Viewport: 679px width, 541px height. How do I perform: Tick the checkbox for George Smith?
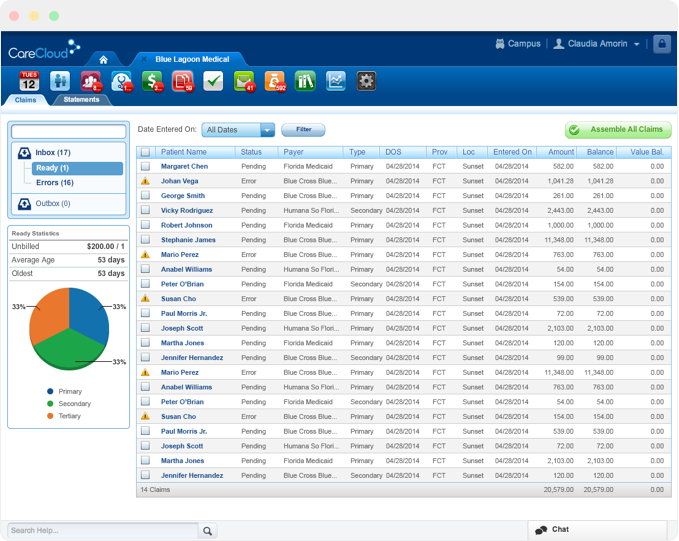[145, 196]
